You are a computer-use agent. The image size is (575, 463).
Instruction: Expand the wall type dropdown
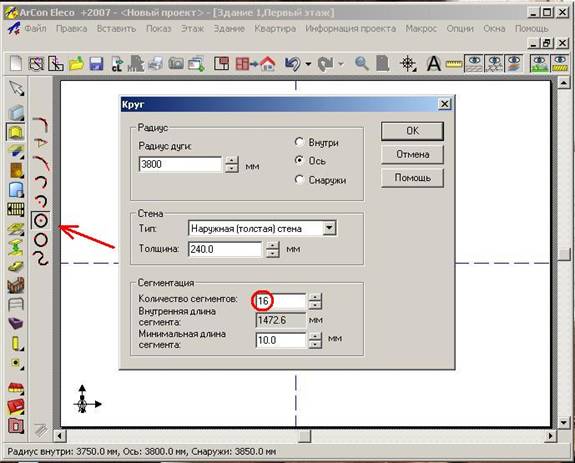click(329, 228)
